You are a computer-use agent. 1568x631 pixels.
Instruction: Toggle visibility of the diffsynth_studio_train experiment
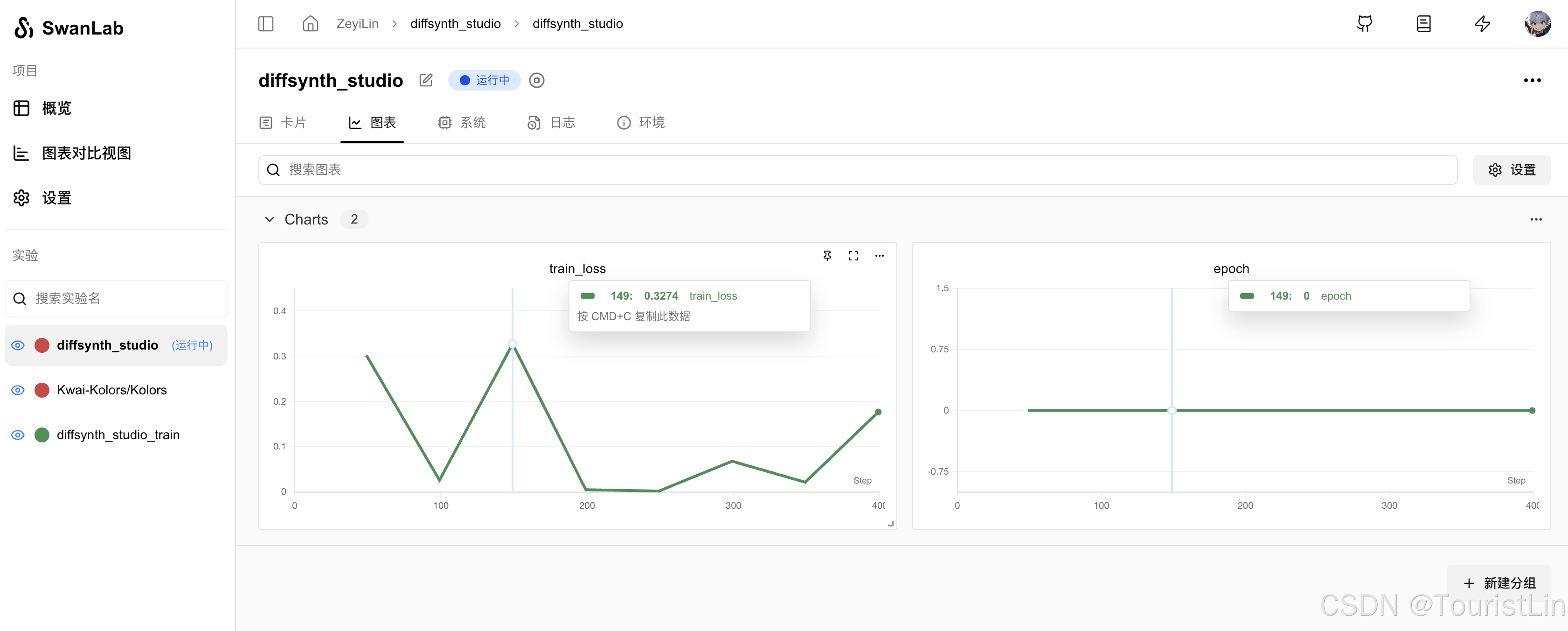[x=18, y=435]
